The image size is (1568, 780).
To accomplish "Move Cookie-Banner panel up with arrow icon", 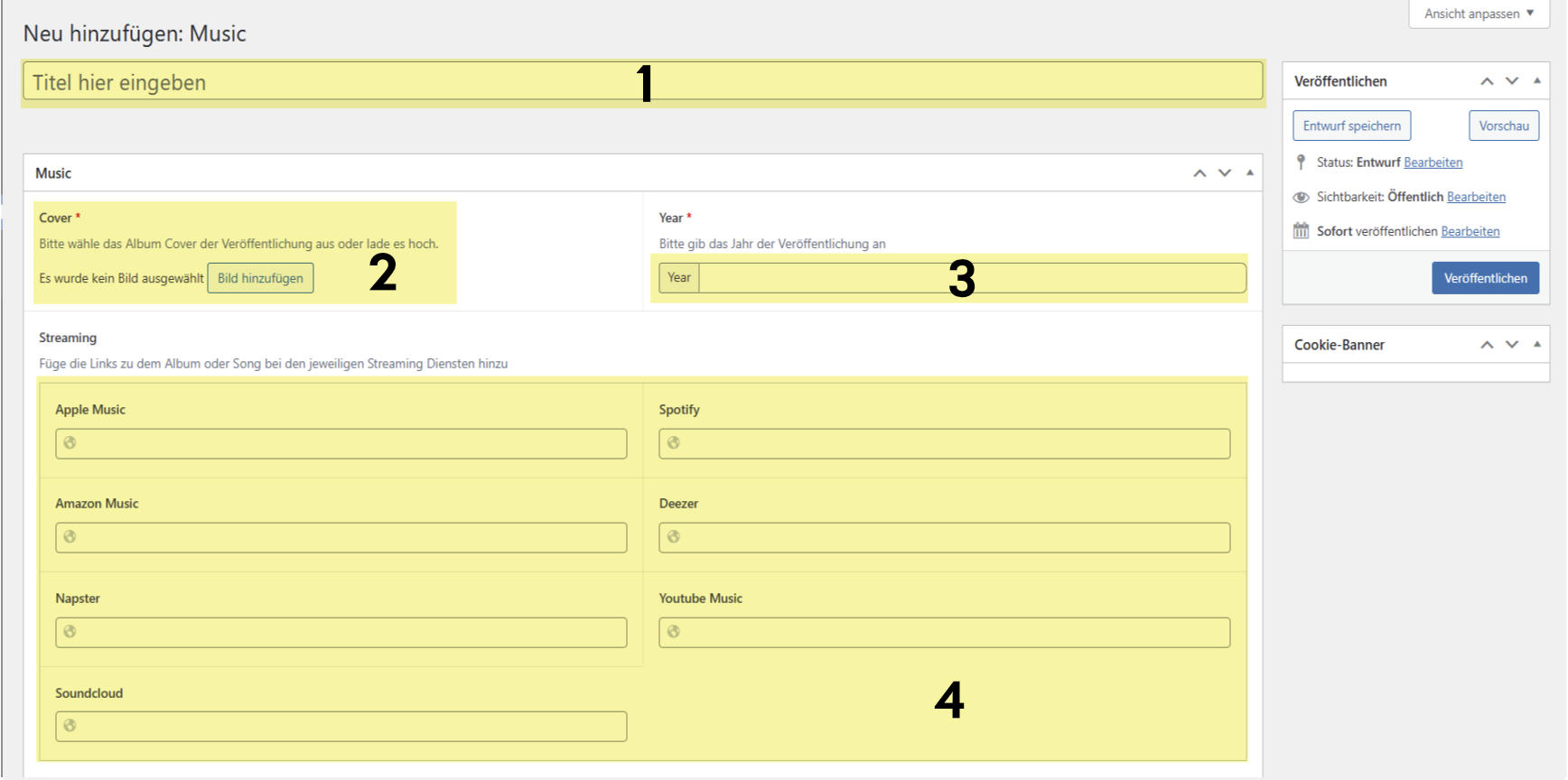I will pos(1487,345).
